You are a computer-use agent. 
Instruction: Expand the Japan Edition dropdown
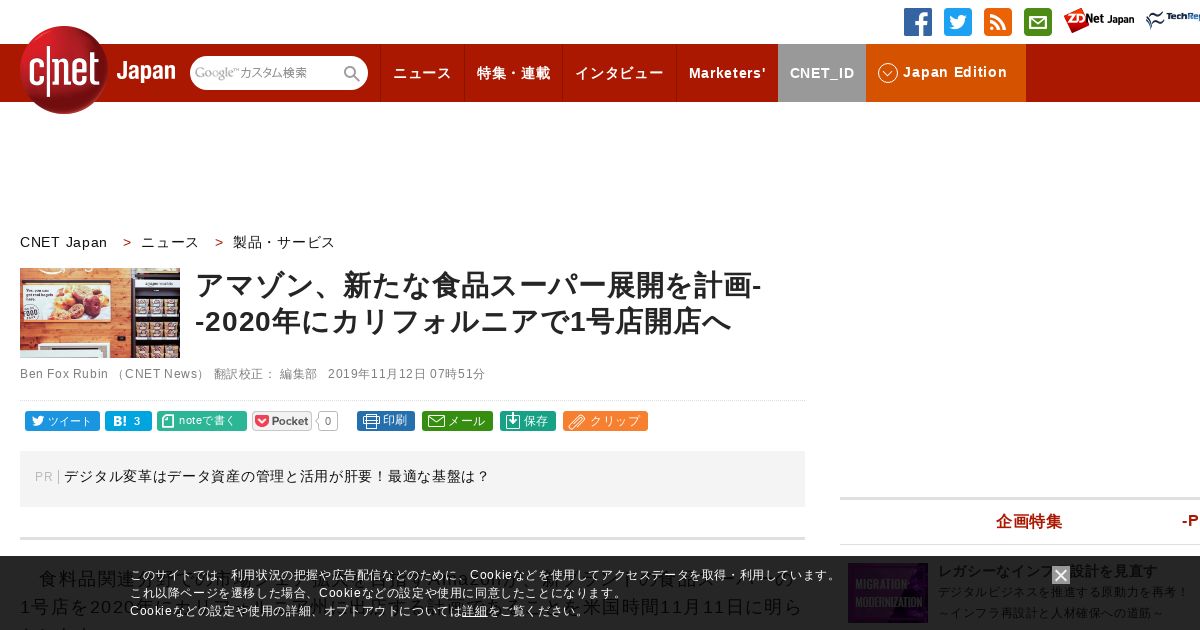(x=946, y=73)
